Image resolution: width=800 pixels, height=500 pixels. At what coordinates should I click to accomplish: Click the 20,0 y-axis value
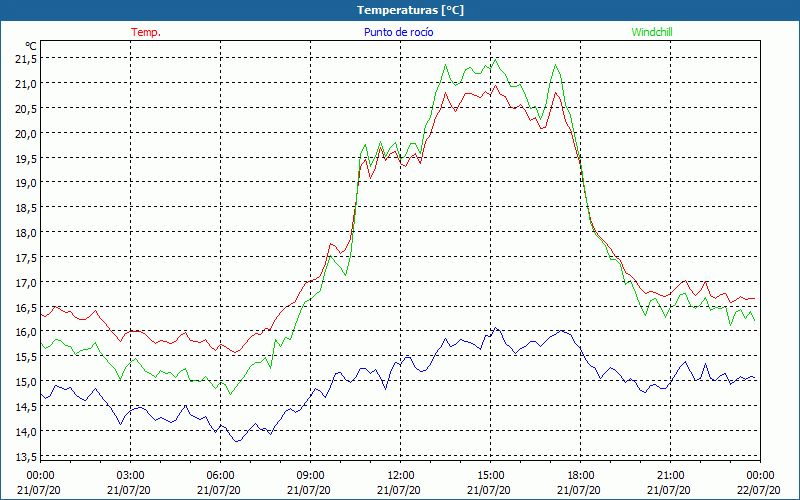[26, 134]
